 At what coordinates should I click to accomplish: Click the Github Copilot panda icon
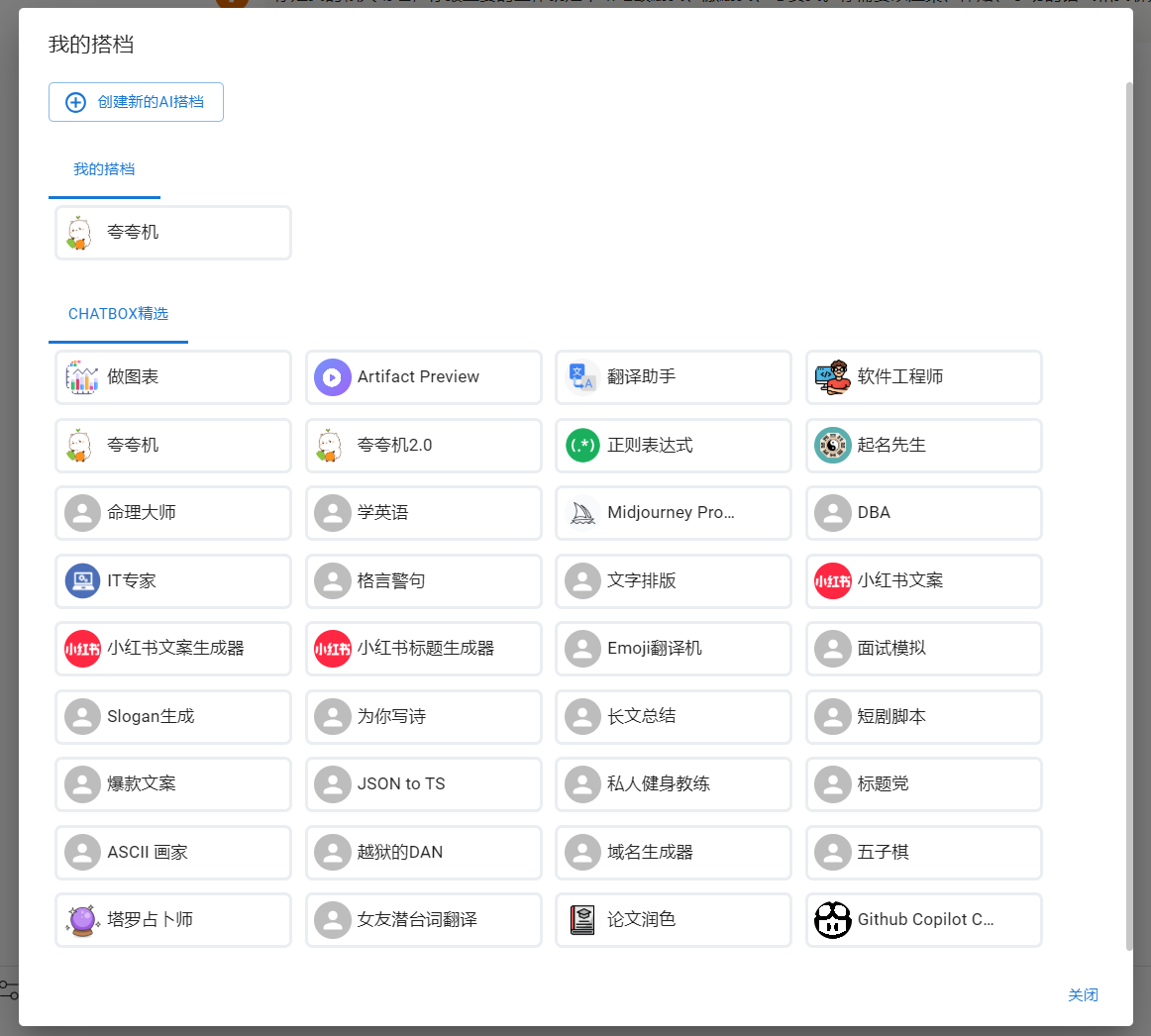click(832, 920)
